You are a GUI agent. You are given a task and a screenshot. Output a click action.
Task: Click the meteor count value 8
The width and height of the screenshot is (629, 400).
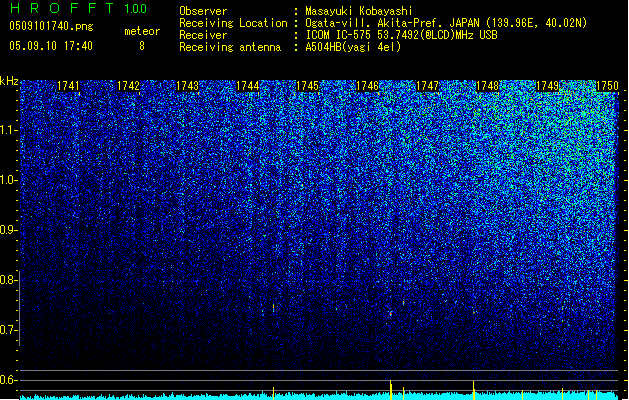(x=142, y=46)
